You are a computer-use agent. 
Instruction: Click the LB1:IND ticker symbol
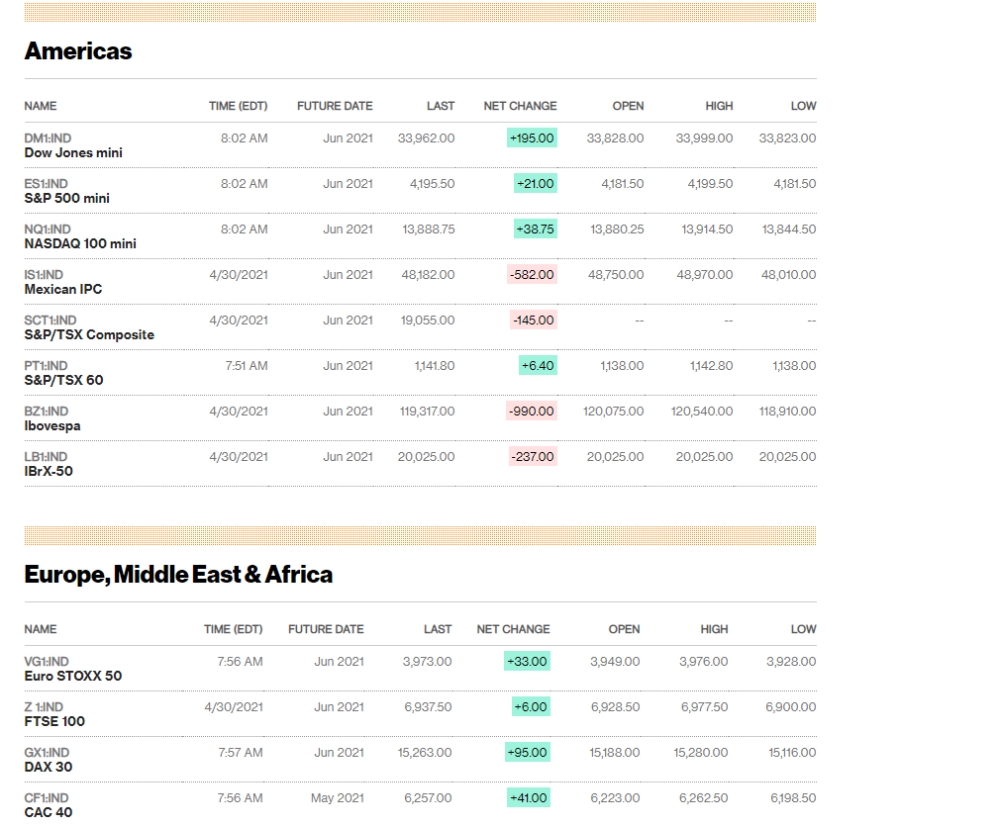[x=45, y=457]
